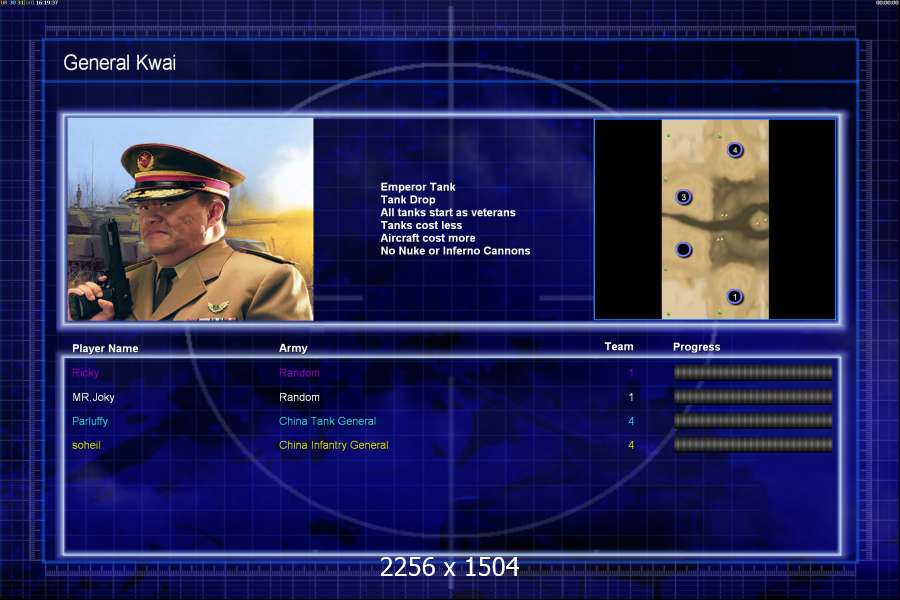Click the Emperor Tank ability line

point(418,187)
